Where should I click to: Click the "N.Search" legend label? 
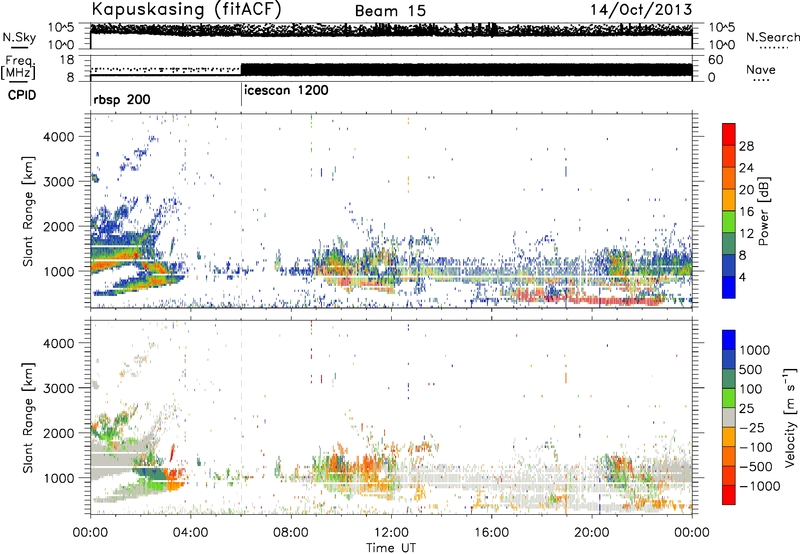pos(772,37)
